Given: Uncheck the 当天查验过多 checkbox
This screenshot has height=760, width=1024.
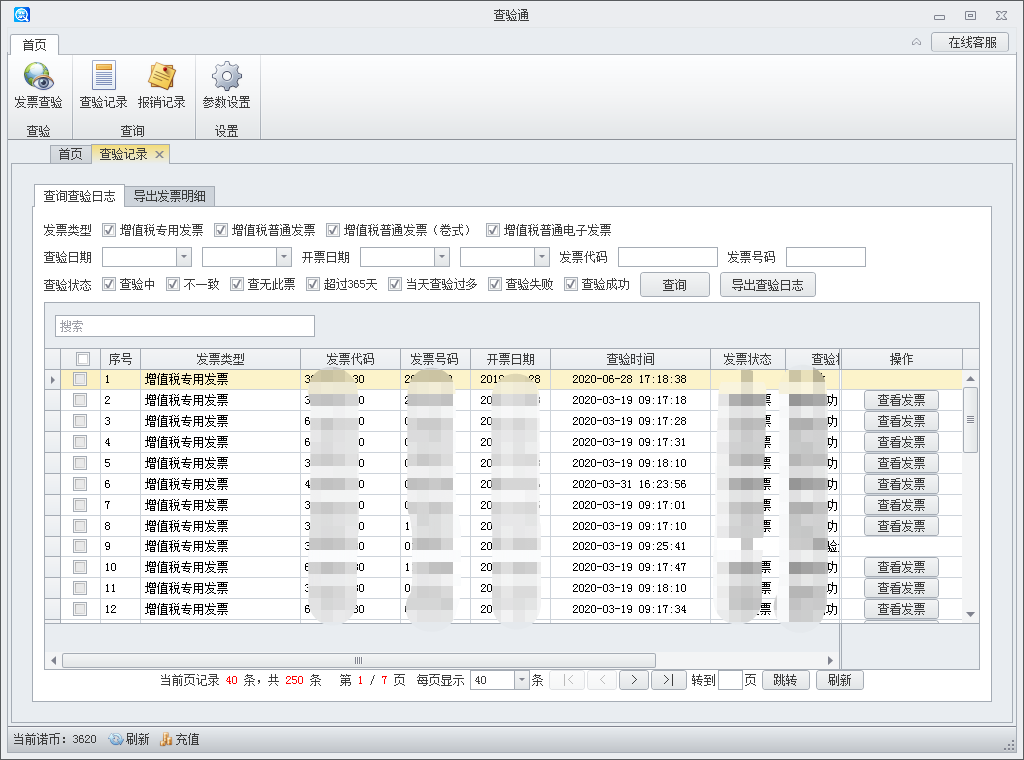Looking at the screenshot, I should tap(394, 284).
